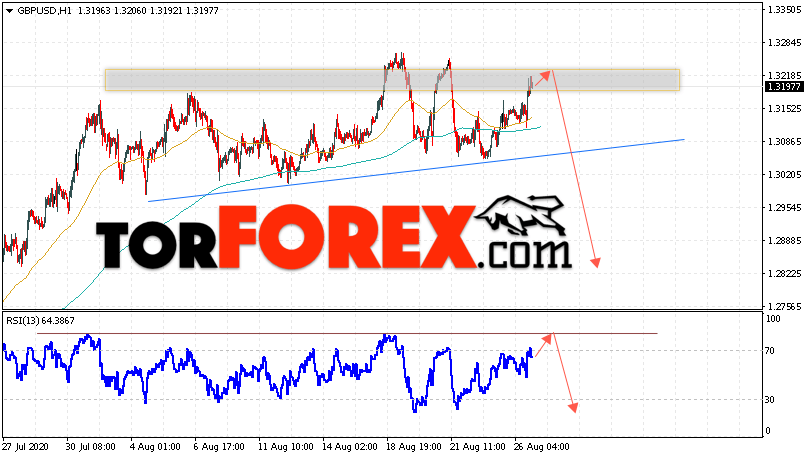Select the red horizontal line in RSI panel
The width and height of the screenshot is (808, 458).
347,334
